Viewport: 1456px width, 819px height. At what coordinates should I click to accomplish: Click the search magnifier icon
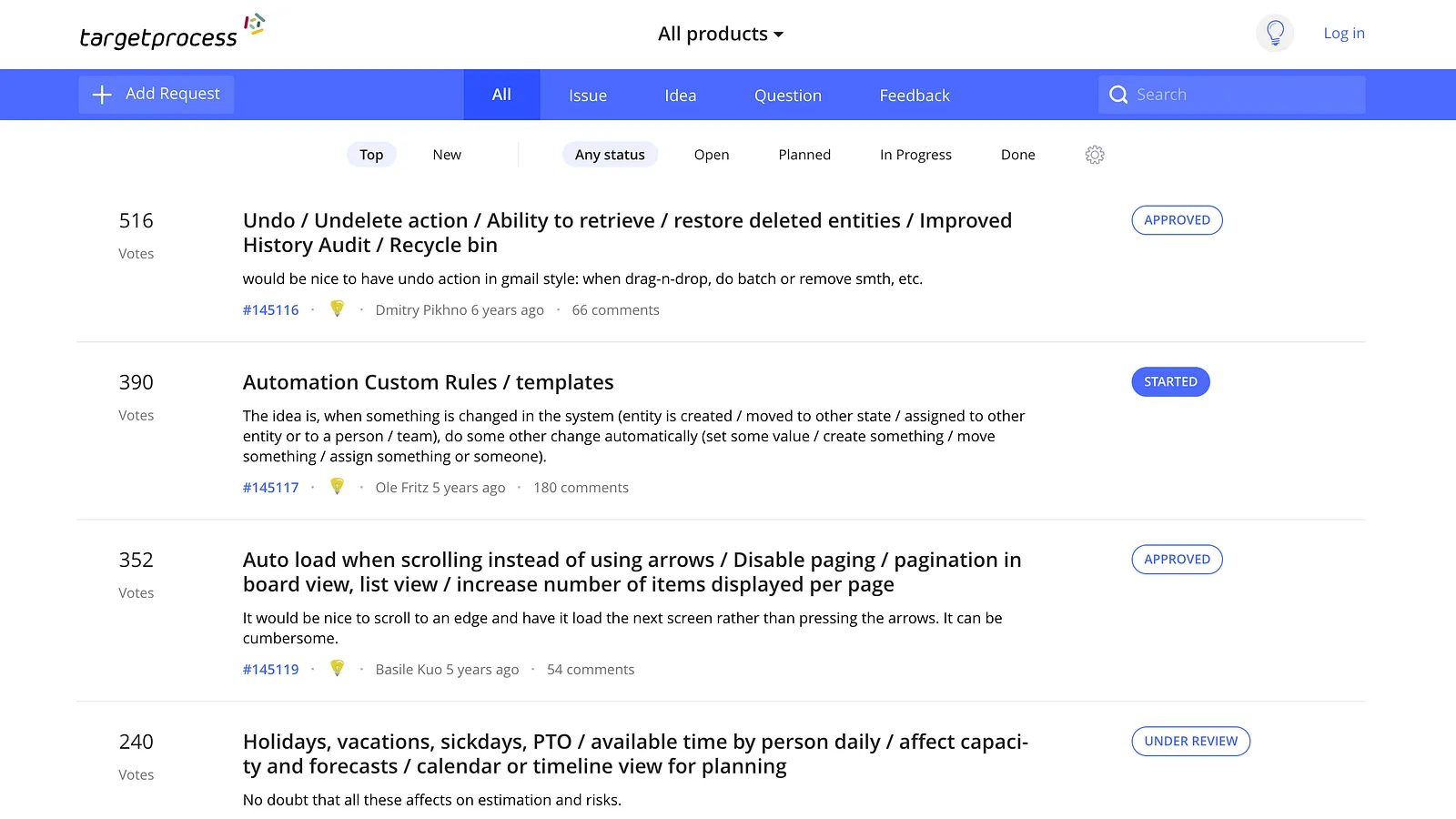click(x=1118, y=95)
